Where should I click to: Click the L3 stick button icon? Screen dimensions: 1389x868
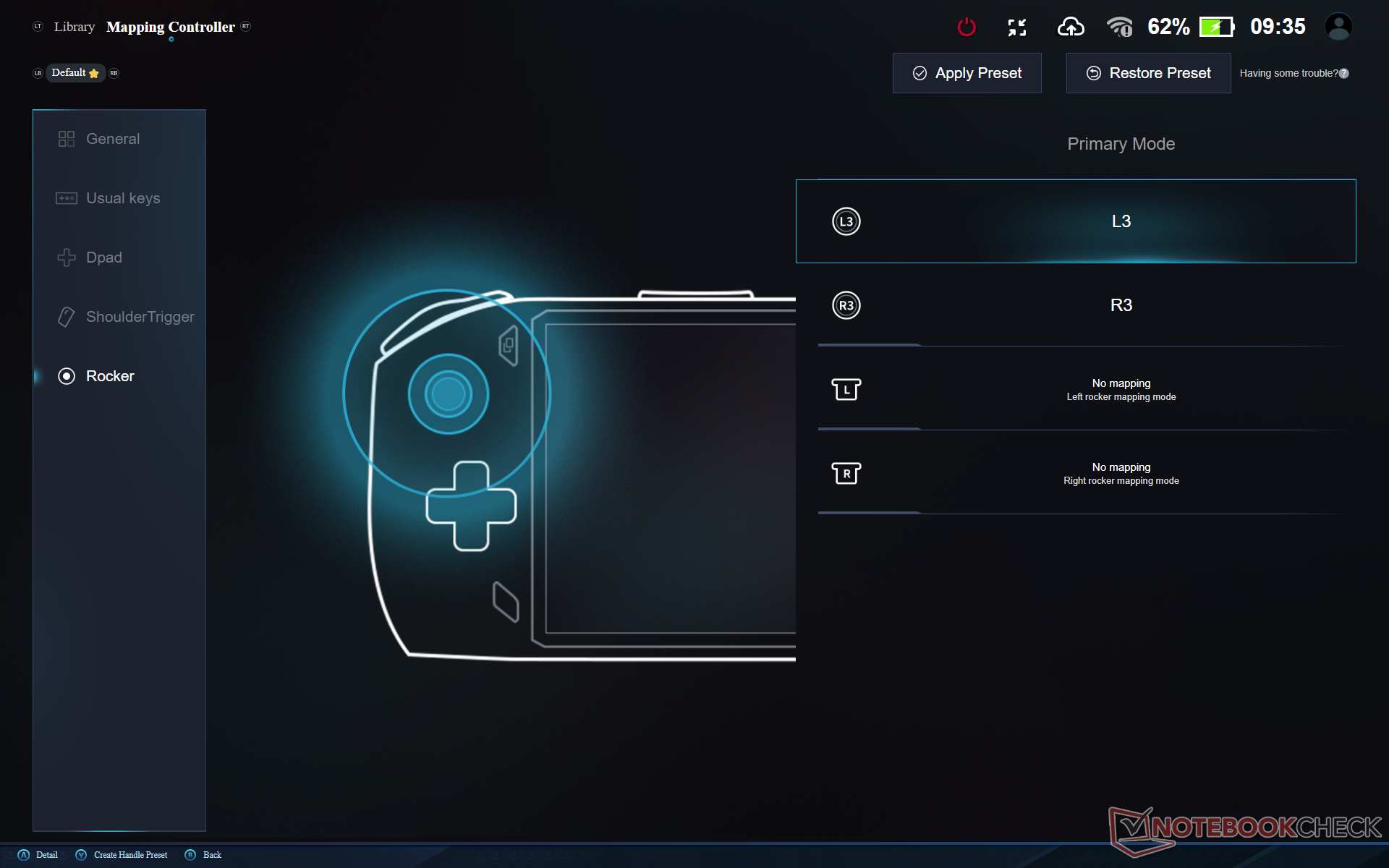(846, 221)
